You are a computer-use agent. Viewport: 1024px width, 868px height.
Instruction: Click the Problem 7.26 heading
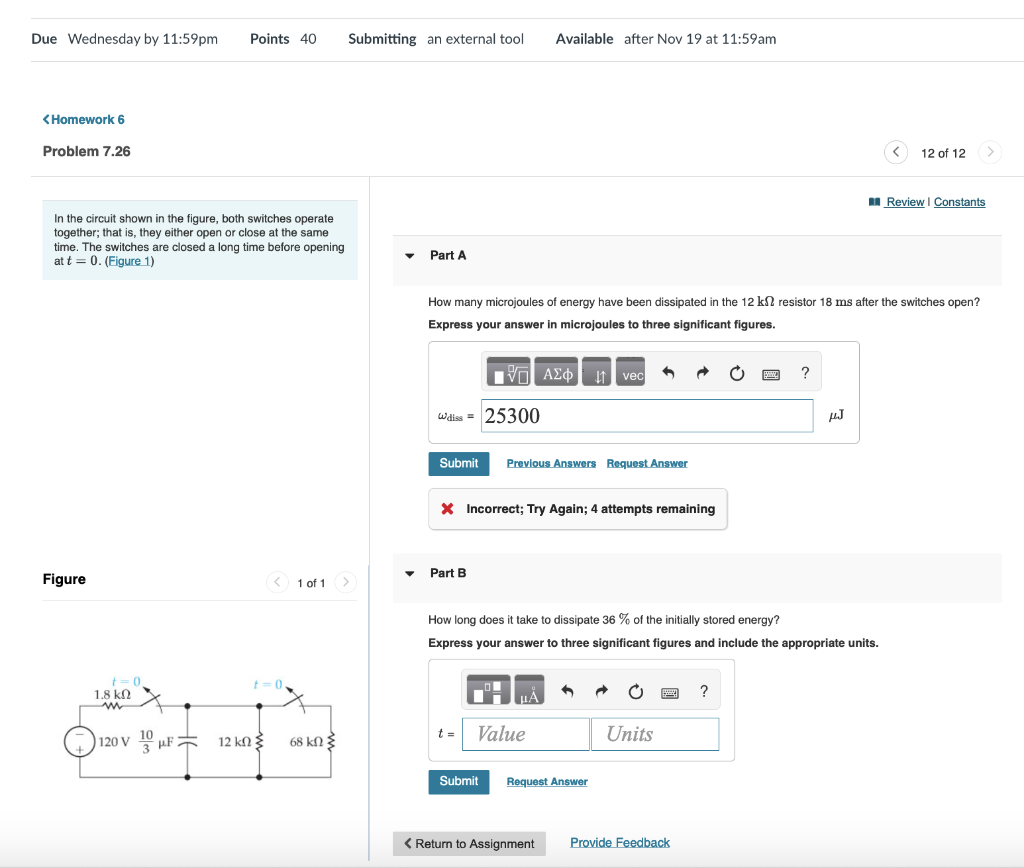87,152
